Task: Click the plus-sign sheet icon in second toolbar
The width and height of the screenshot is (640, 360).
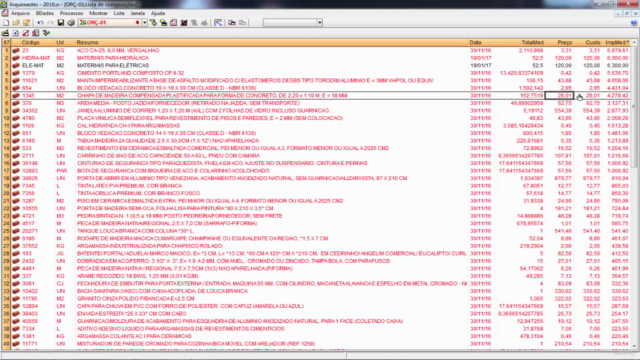Action: (16, 33)
